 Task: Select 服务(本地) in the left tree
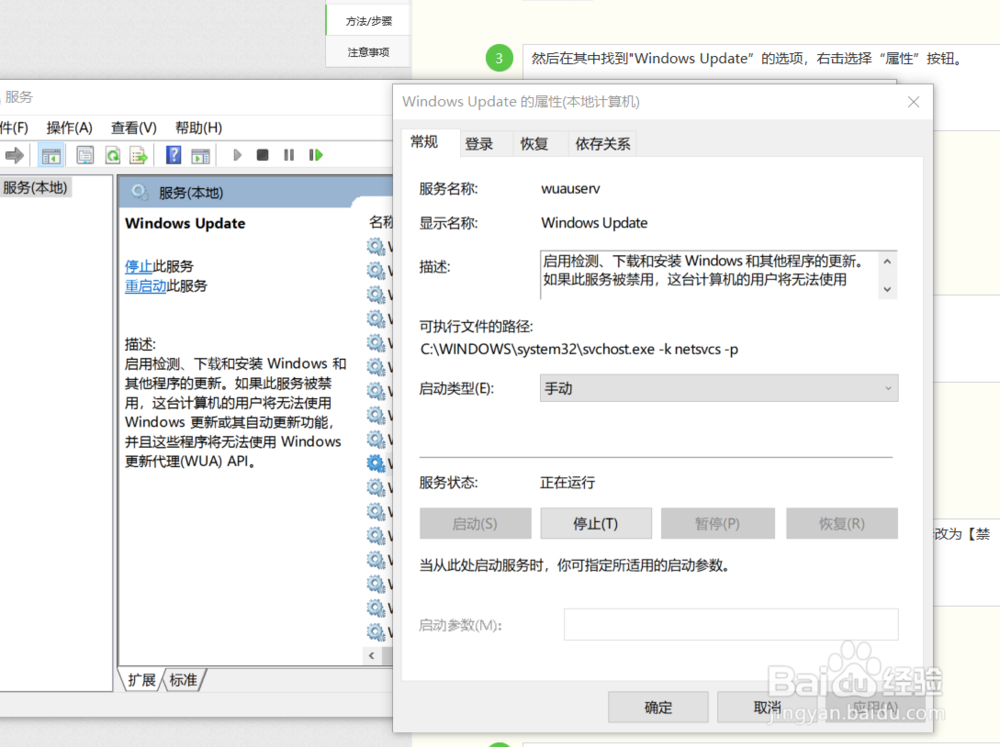click(x=35, y=188)
